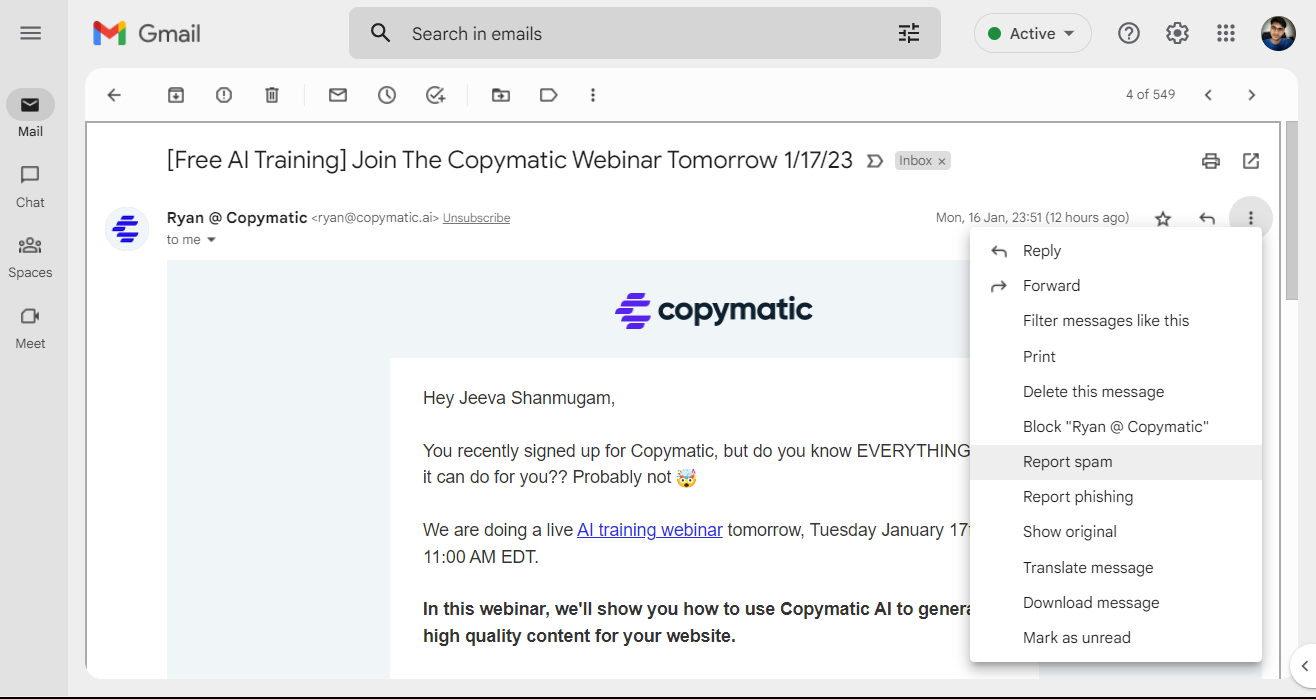This screenshot has height=699, width=1316.
Task: Go to older email arrow
Action: coord(1252,95)
